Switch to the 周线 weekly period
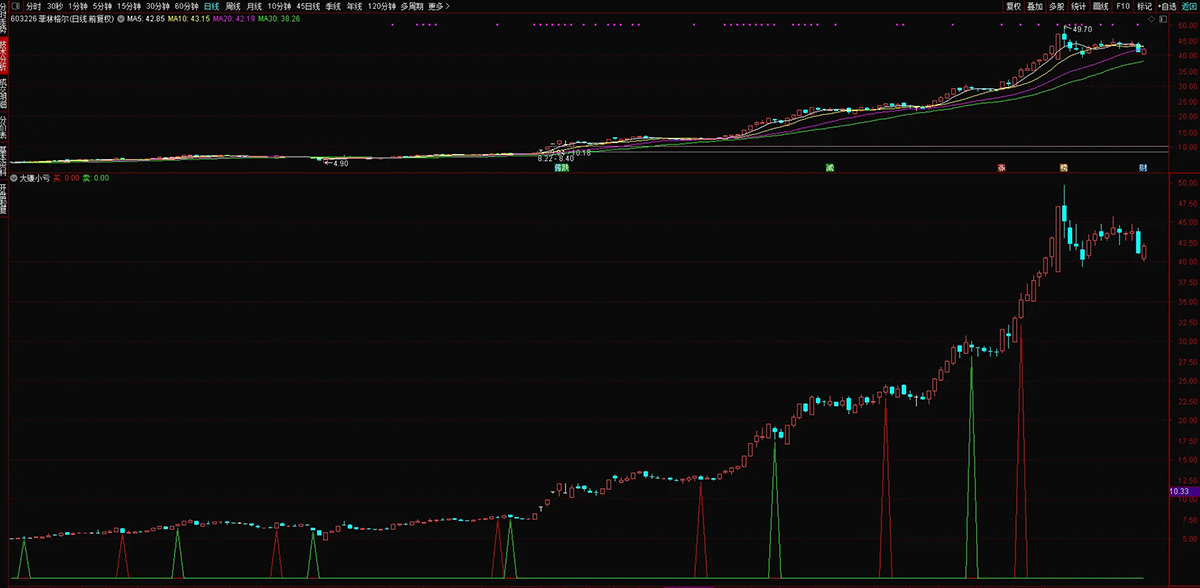 (234, 6)
